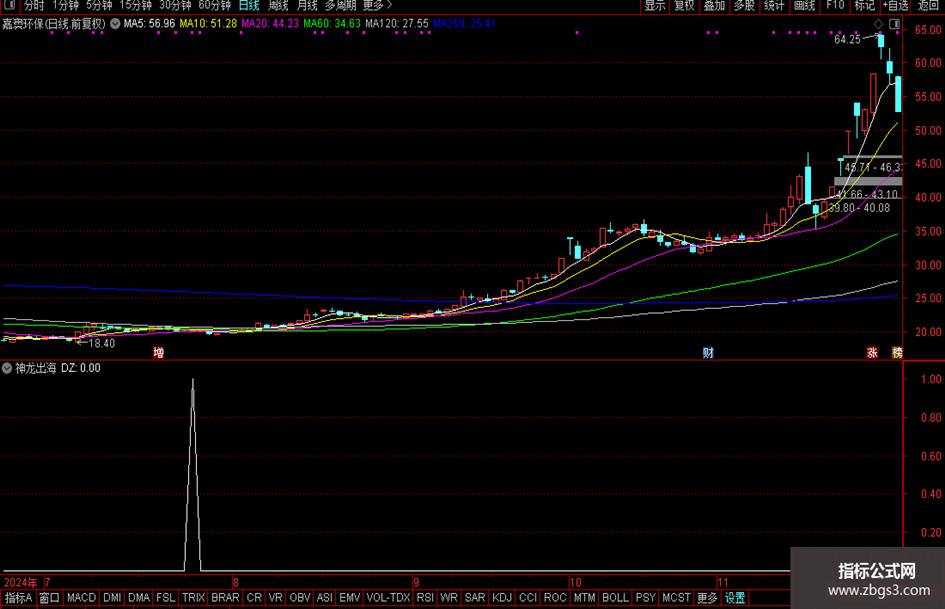Select the SAR indicator

click(x=475, y=598)
